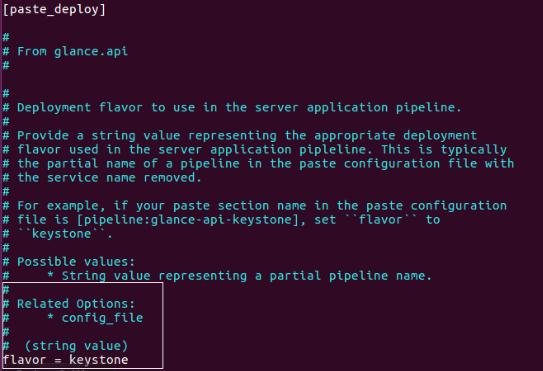Image resolution: width=543 pixels, height=371 pixels.
Task: Click 'Provide a string value' comment line
Action: click(240, 135)
